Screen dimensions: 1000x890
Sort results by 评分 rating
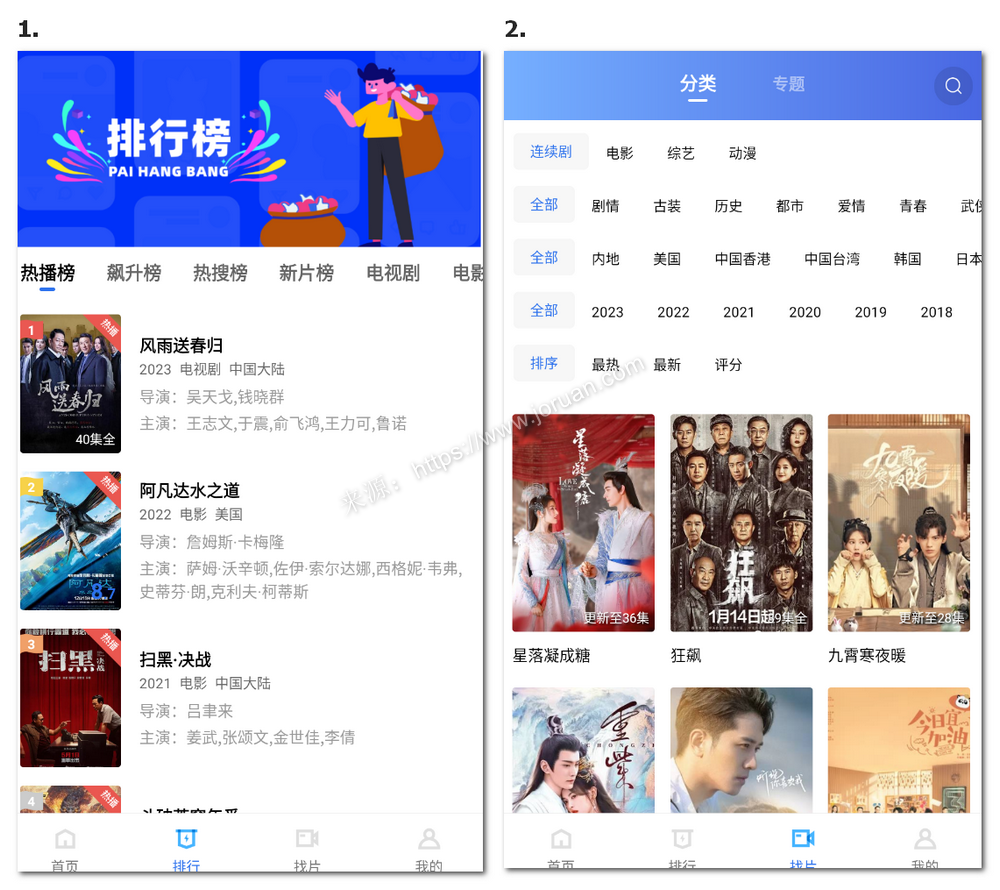[729, 365]
